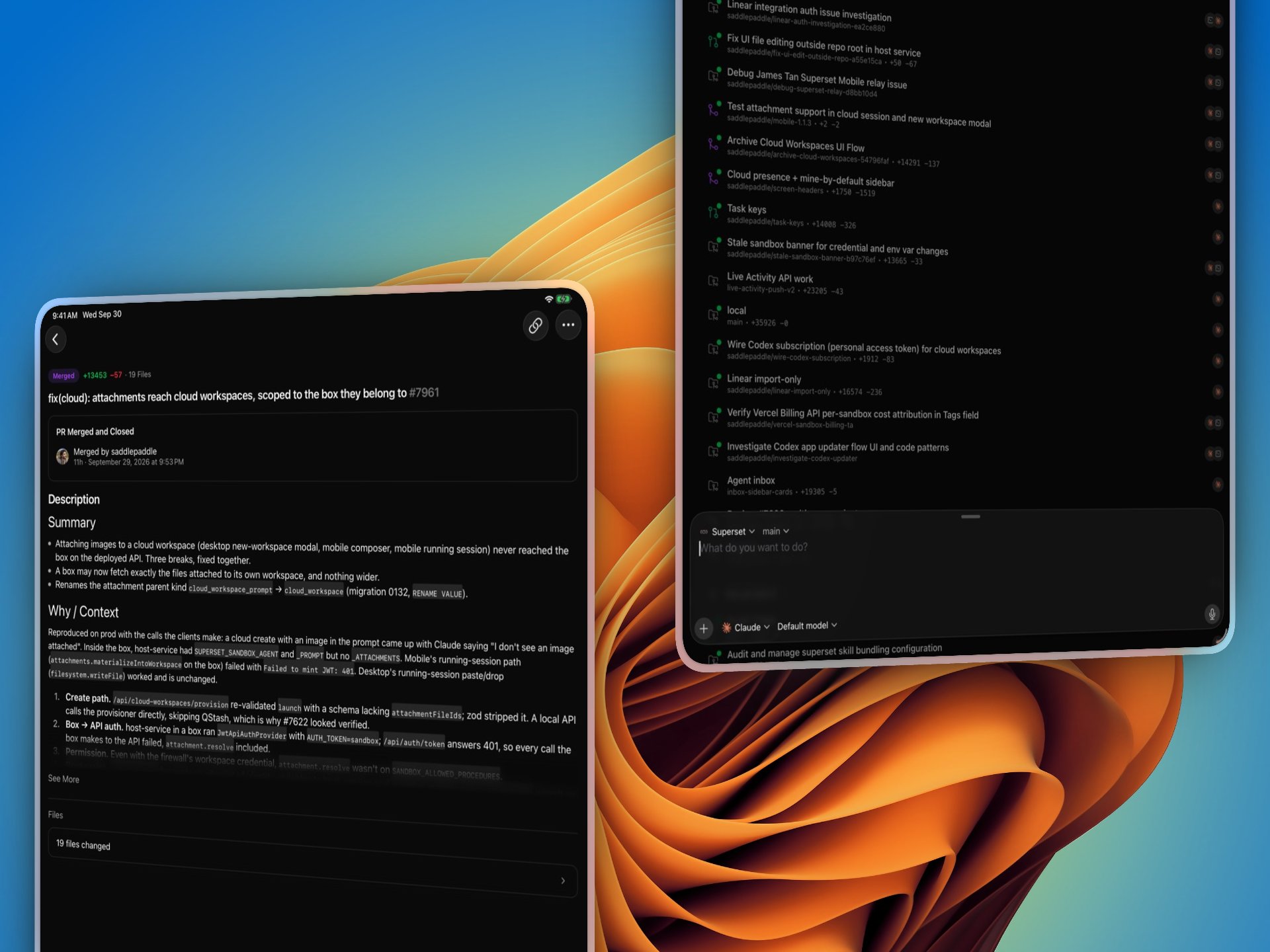Click the agent badge on 'Debug James Tan' row
The height and width of the screenshot is (952, 1270).
[1213, 82]
